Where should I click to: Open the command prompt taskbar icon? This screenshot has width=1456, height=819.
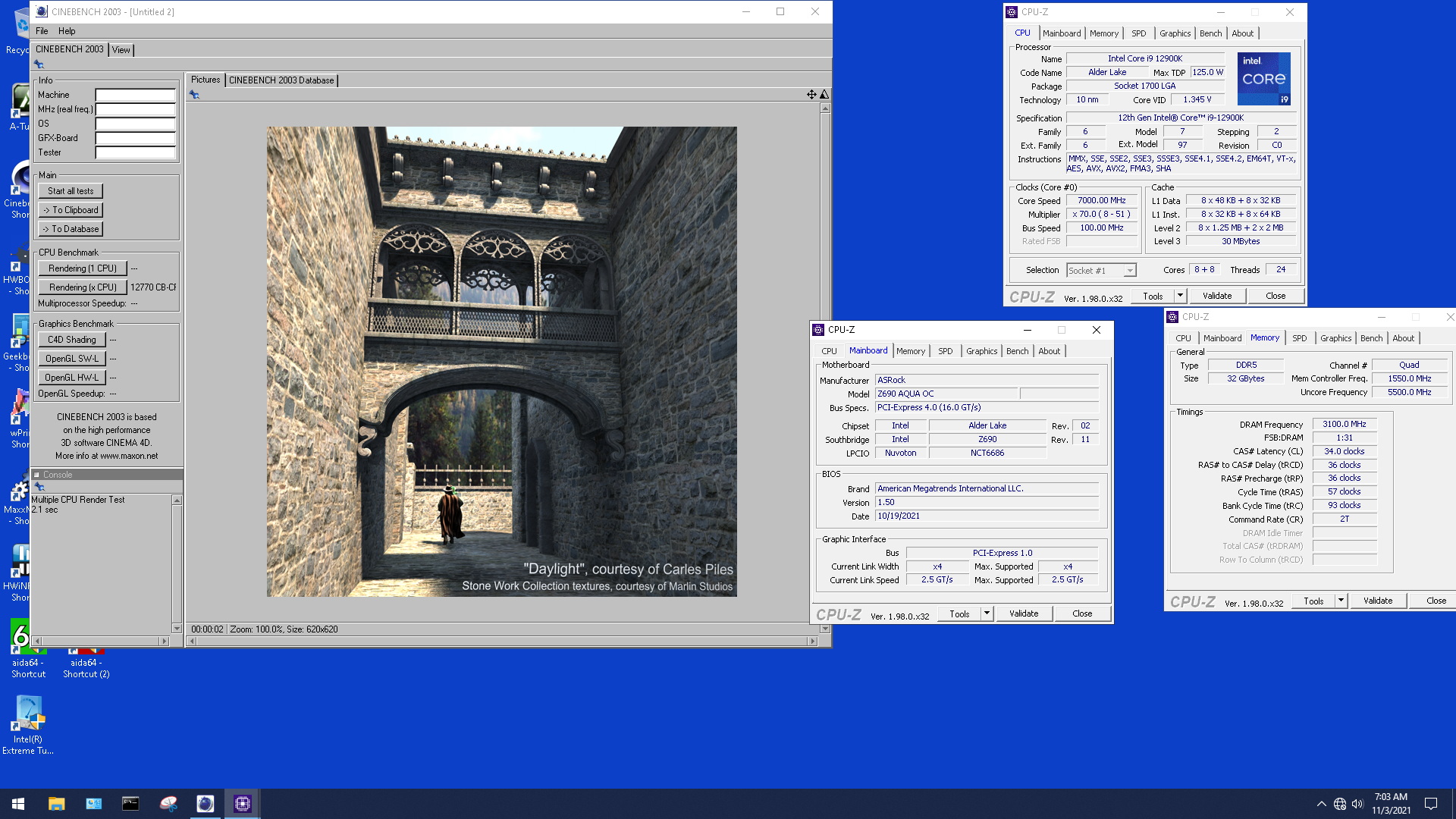[130, 804]
